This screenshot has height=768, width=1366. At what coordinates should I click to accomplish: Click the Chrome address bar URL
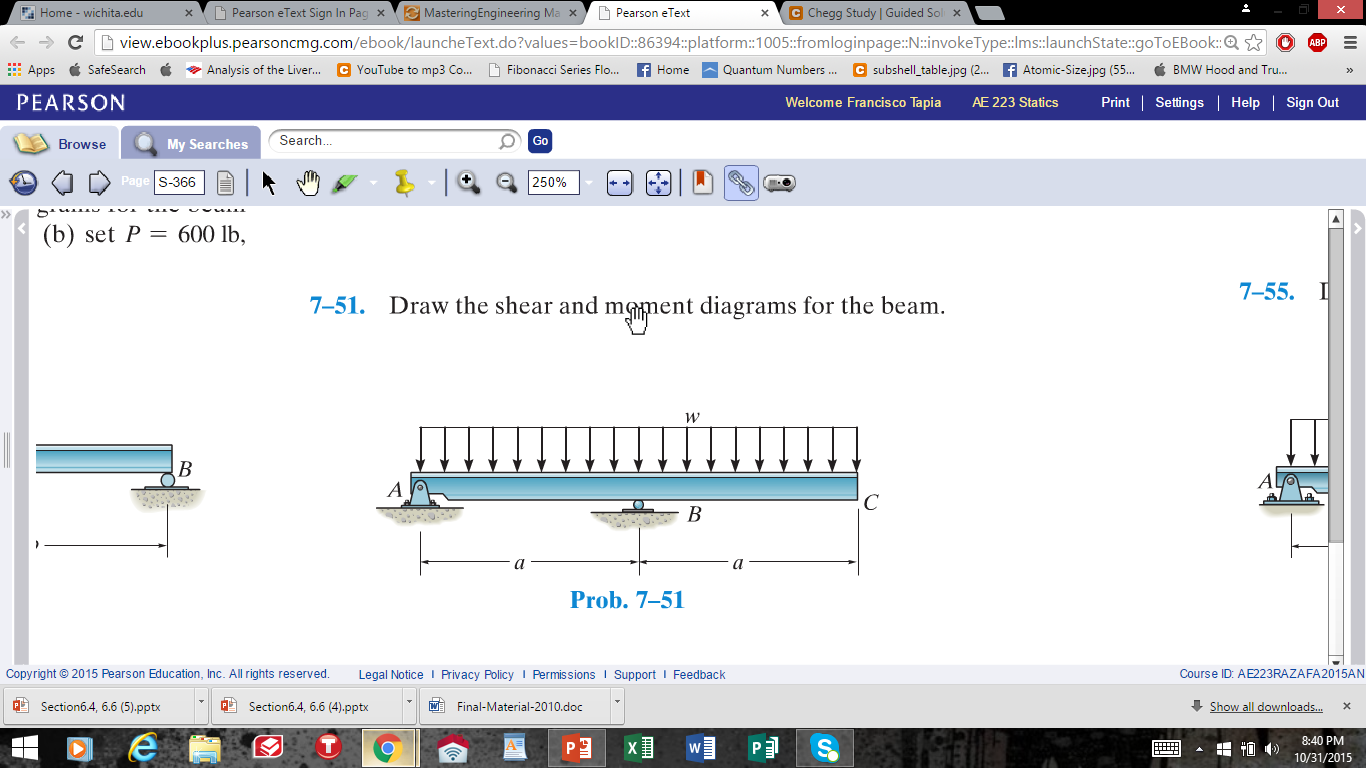point(668,43)
